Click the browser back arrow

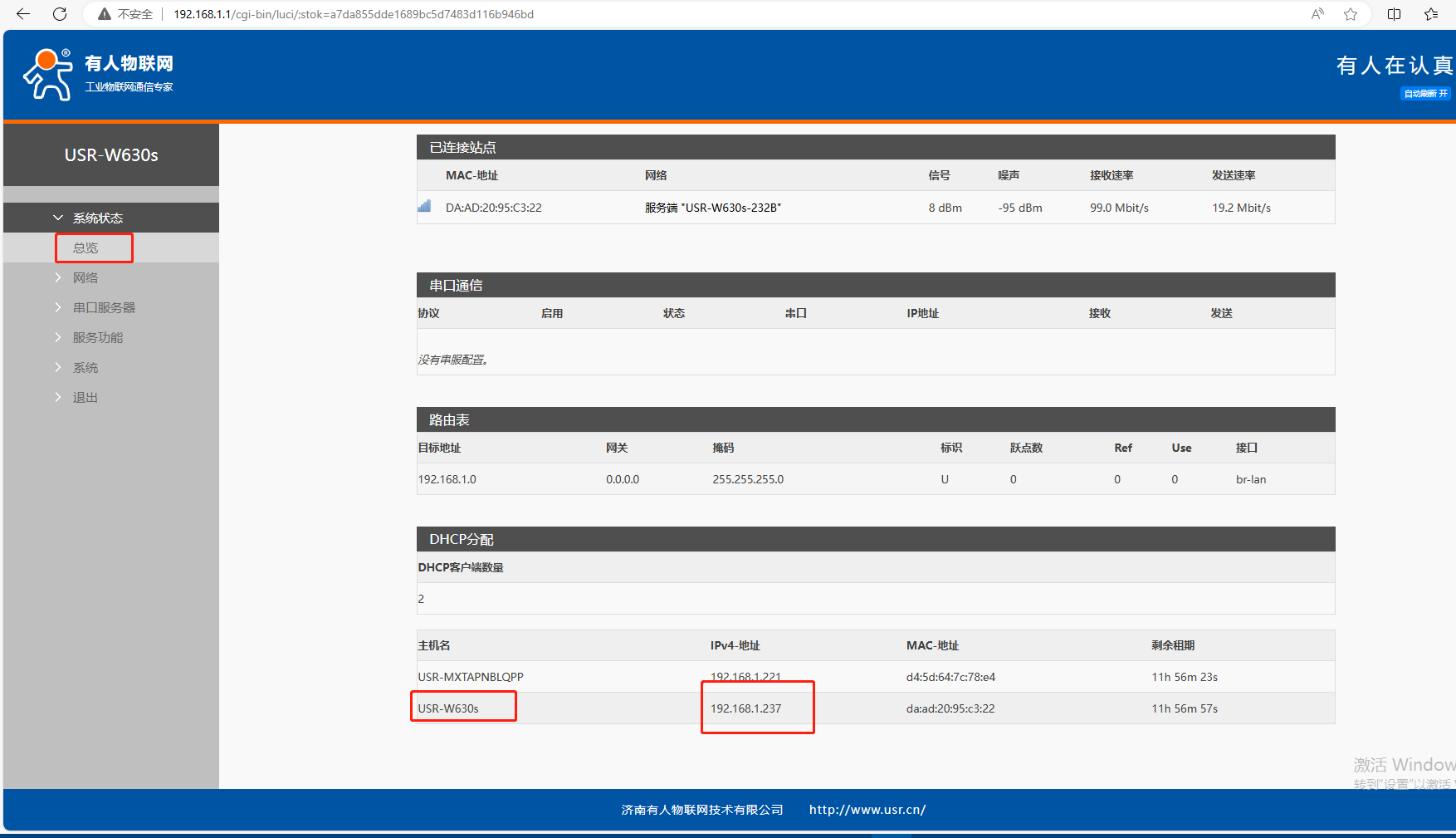[23, 14]
